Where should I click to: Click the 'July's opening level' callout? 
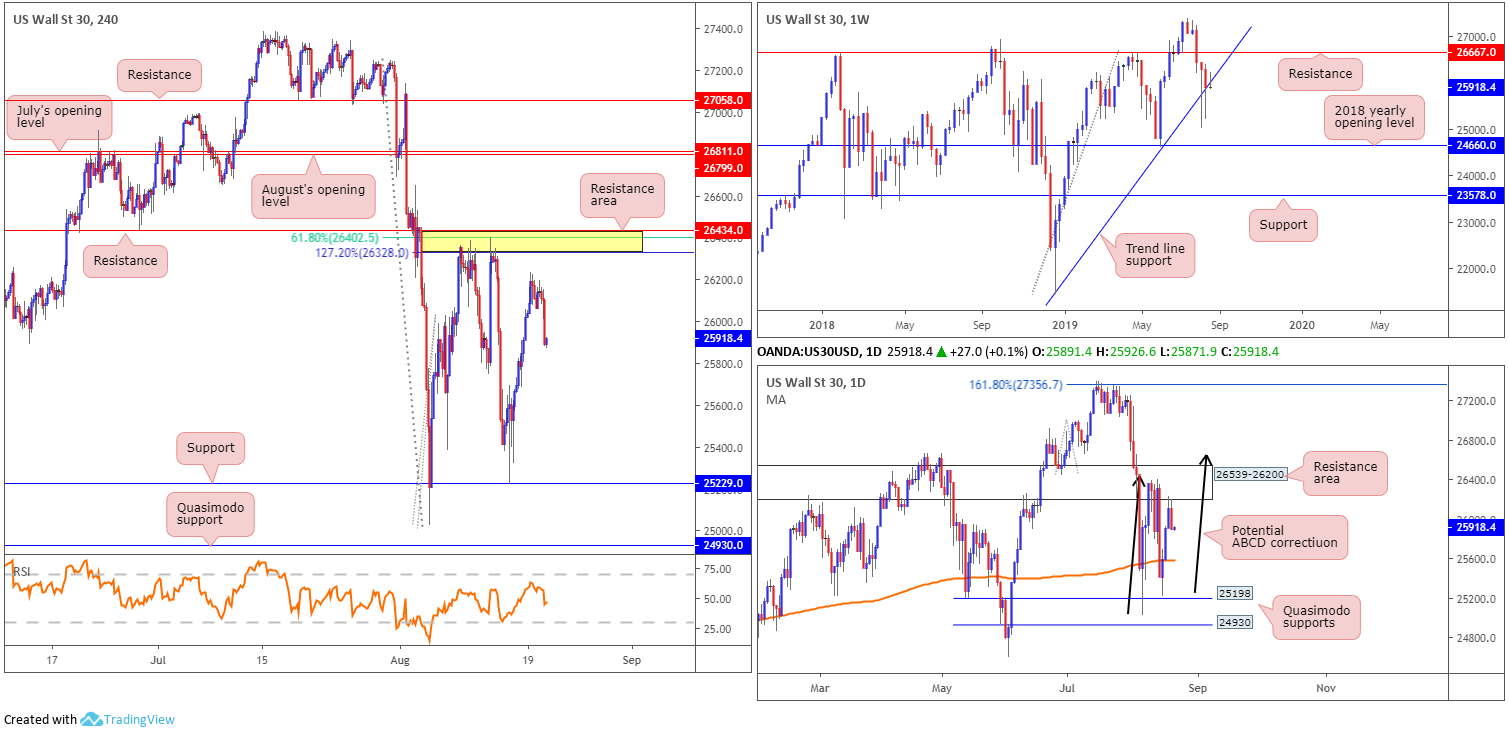pos(58,116)
